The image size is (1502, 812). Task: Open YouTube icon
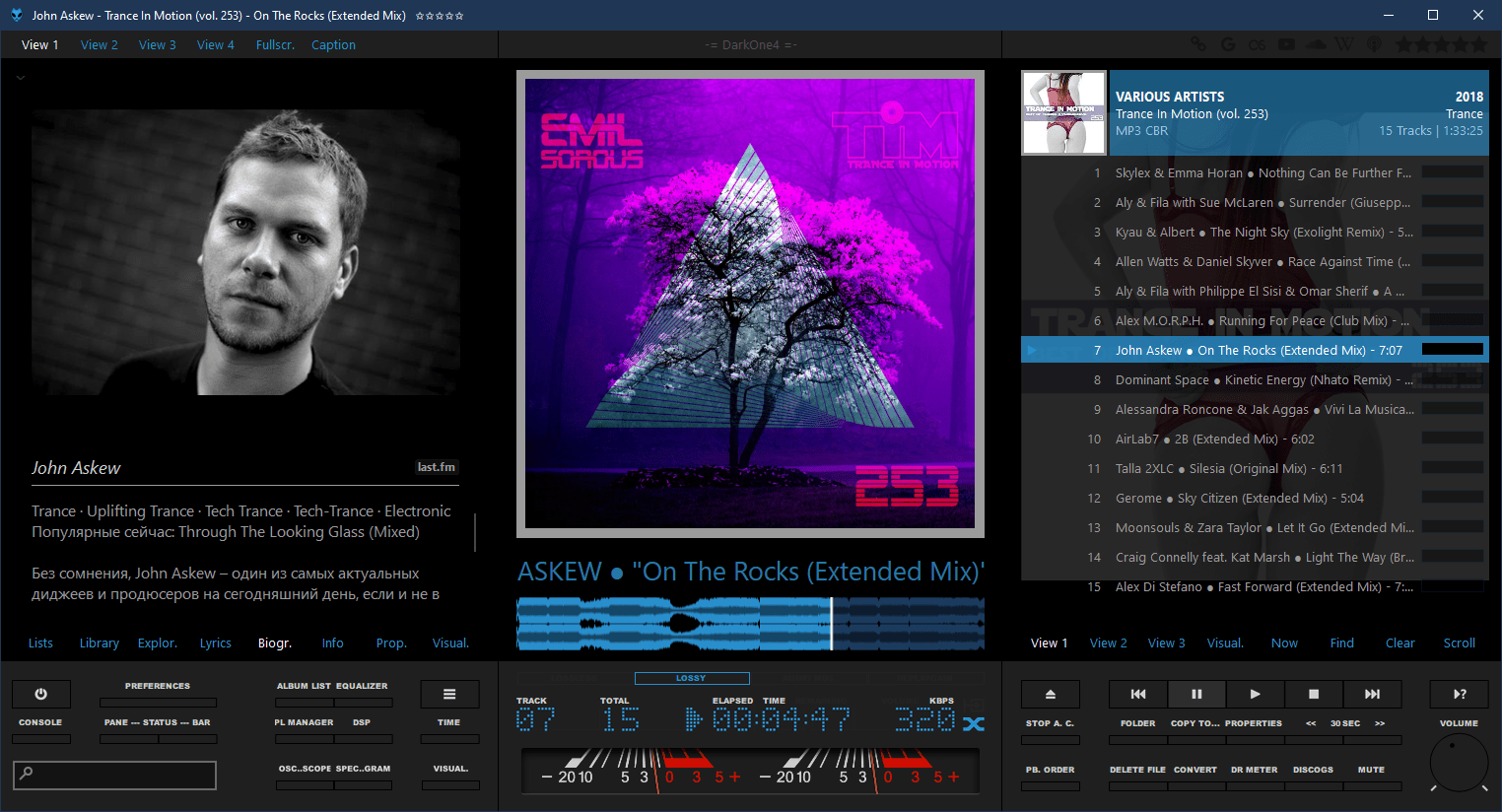pyautogui.click(x=1287, y=44)
